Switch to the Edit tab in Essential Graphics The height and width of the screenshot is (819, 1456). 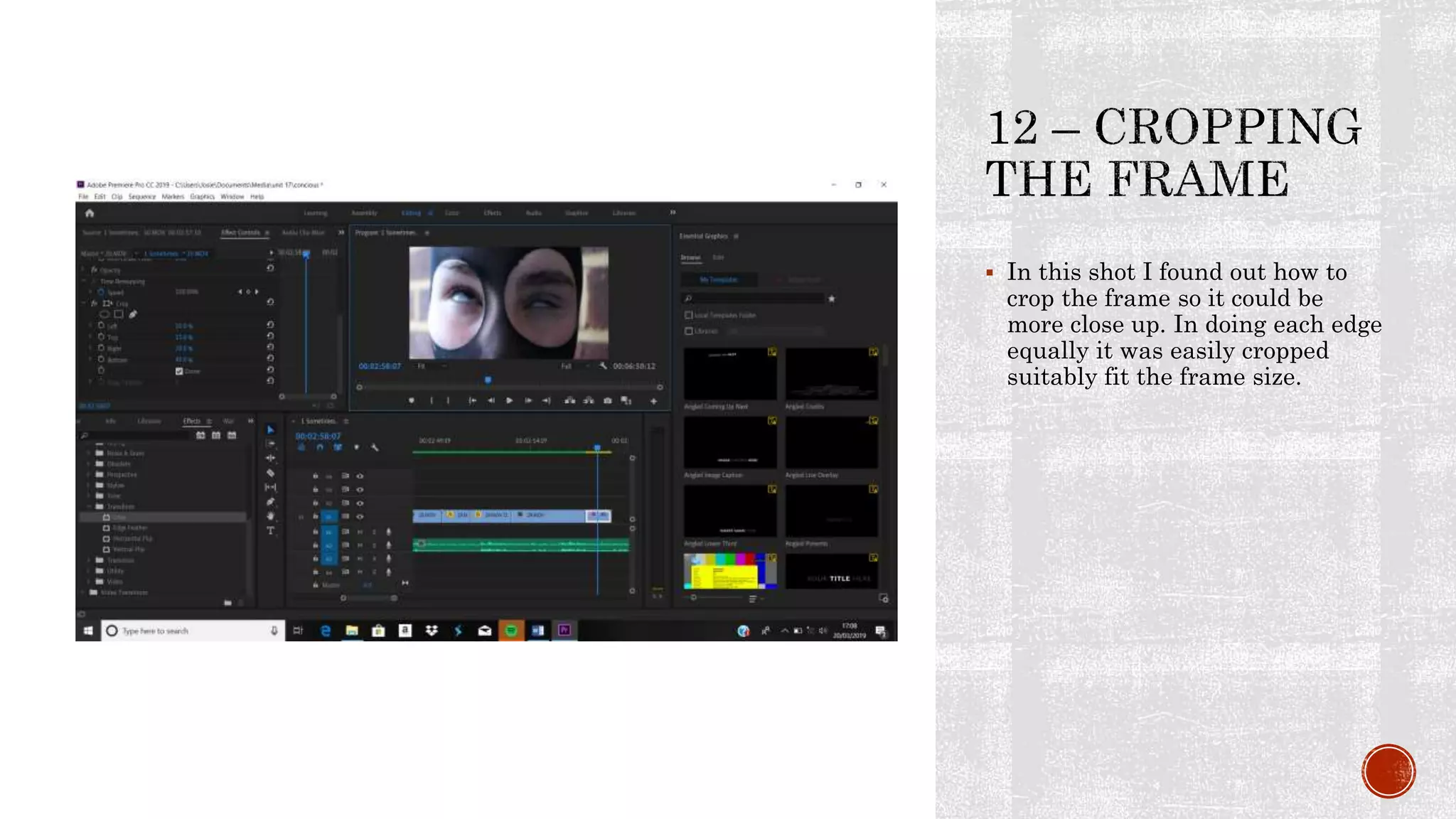[718, 257]
